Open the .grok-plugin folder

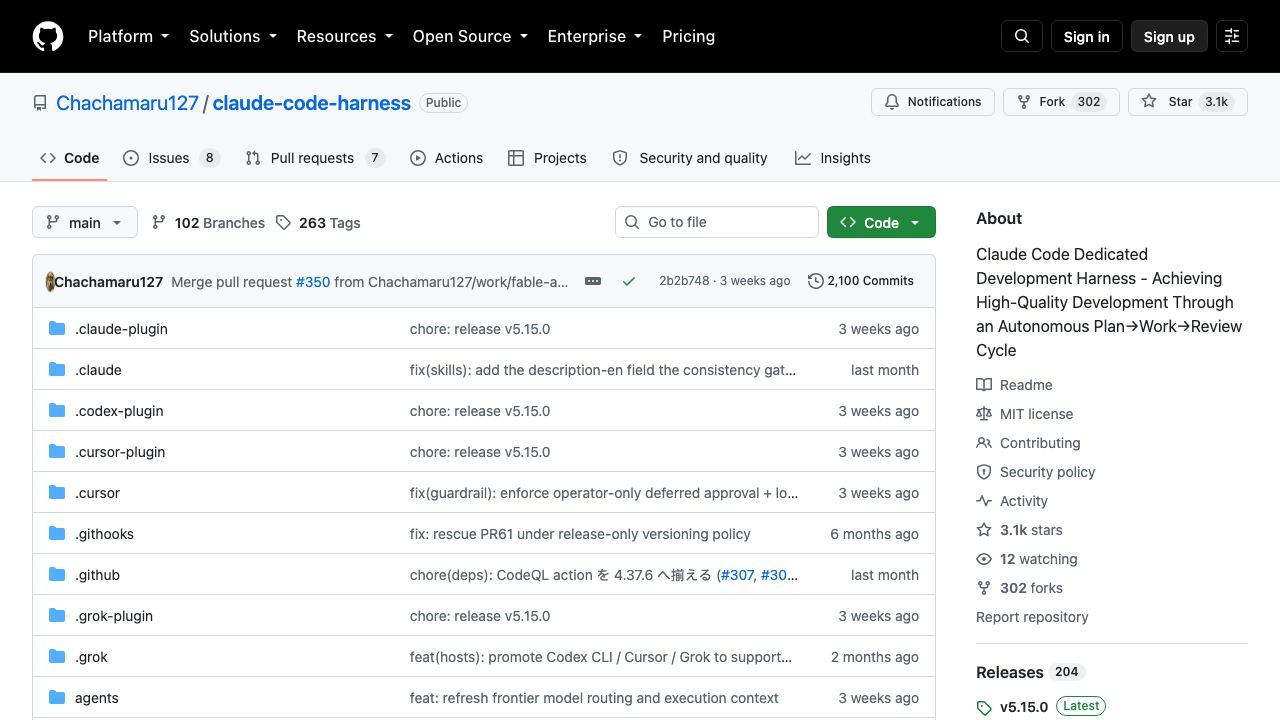114,616
